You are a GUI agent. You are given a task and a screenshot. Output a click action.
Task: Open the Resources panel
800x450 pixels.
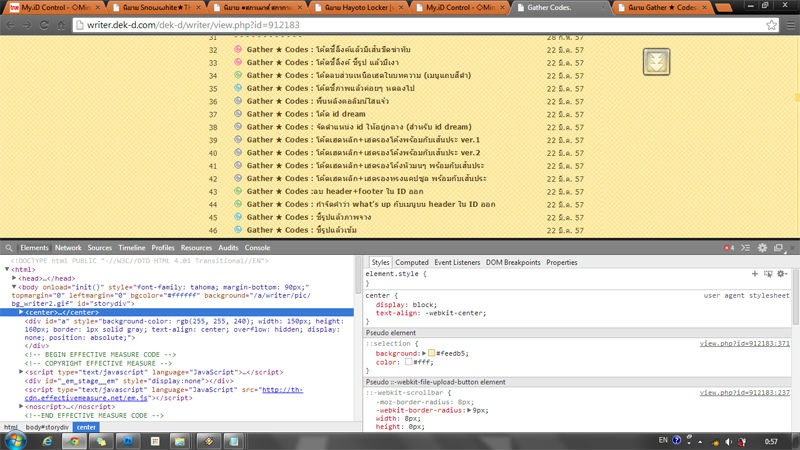coord(196,248)
